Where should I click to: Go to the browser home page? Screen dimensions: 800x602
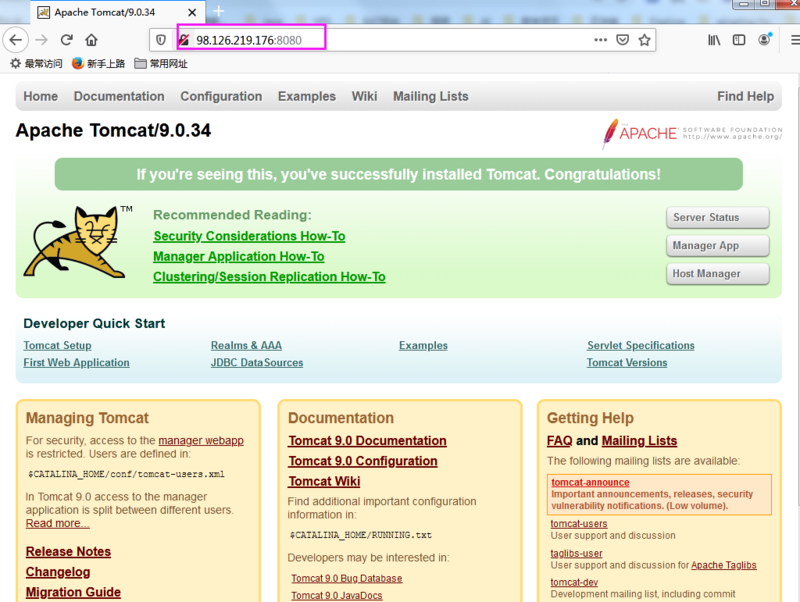90,40
